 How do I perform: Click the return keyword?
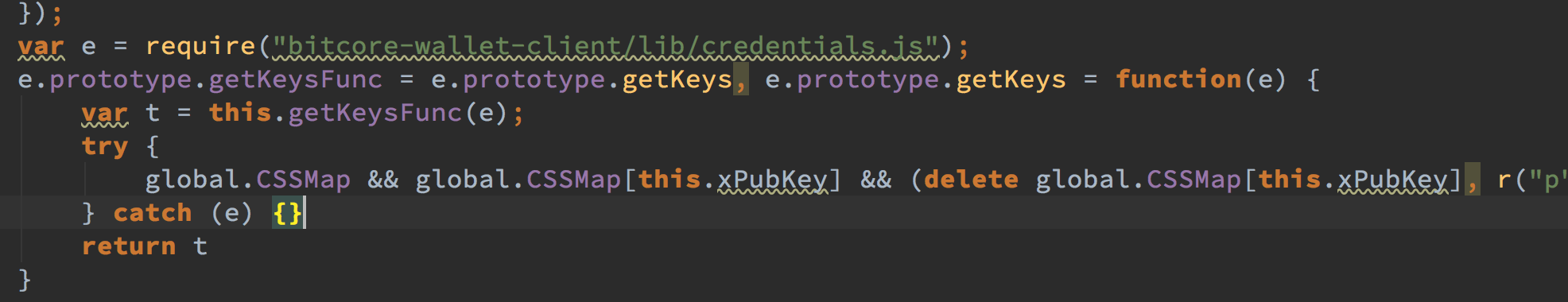[129, 246]
